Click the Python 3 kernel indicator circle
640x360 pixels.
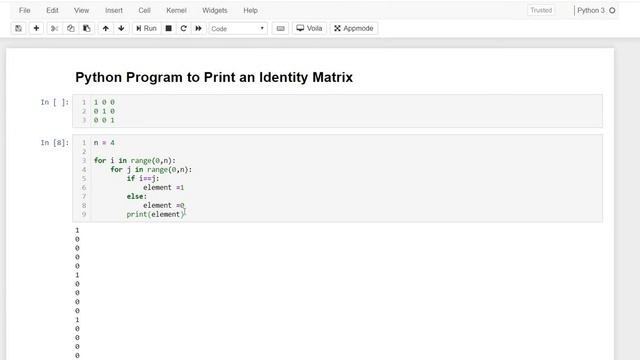tap(612, 10)
